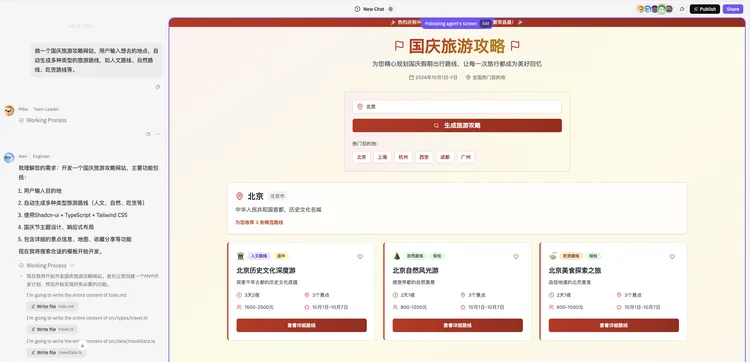The height and width of the screenshot is (362, 750).
Task: Click the team avatars group in header
Action: tap(655, 9)
